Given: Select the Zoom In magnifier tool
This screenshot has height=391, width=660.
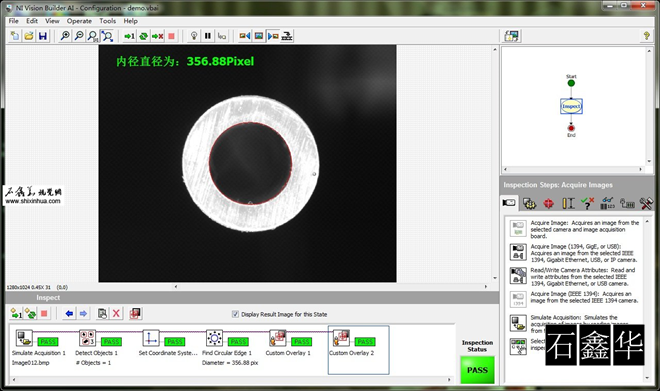Looking at the screenshot, I should coord(65,36).
